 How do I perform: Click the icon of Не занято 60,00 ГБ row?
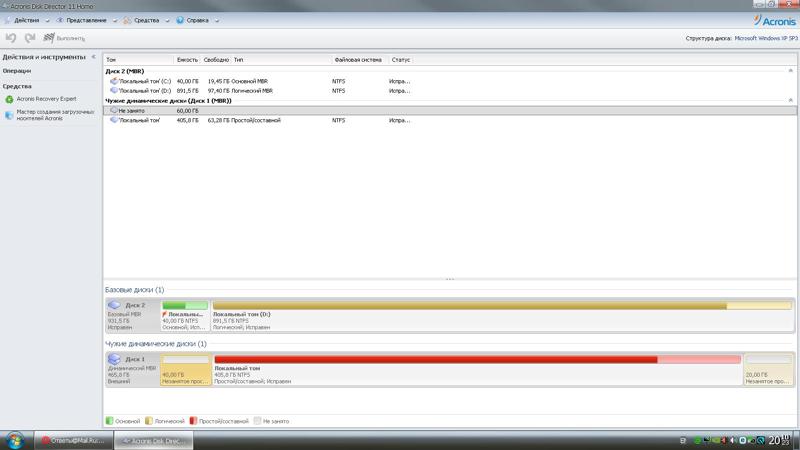(x=114, y=110)
